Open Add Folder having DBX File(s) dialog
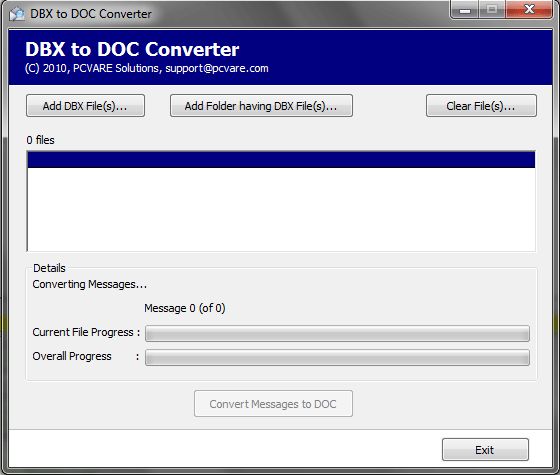The width and height of the screenshot is (560, 475). click(261, 106)
